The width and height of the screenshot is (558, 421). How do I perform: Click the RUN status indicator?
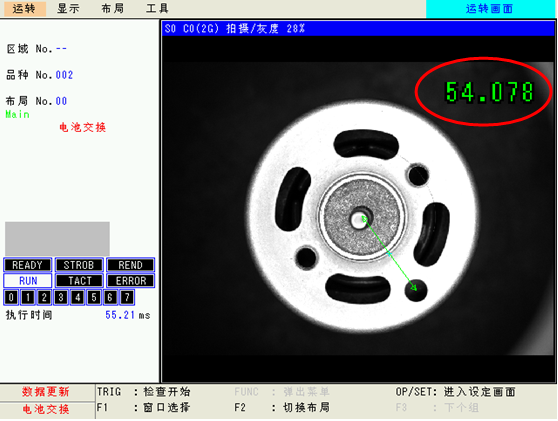[28, 281]
